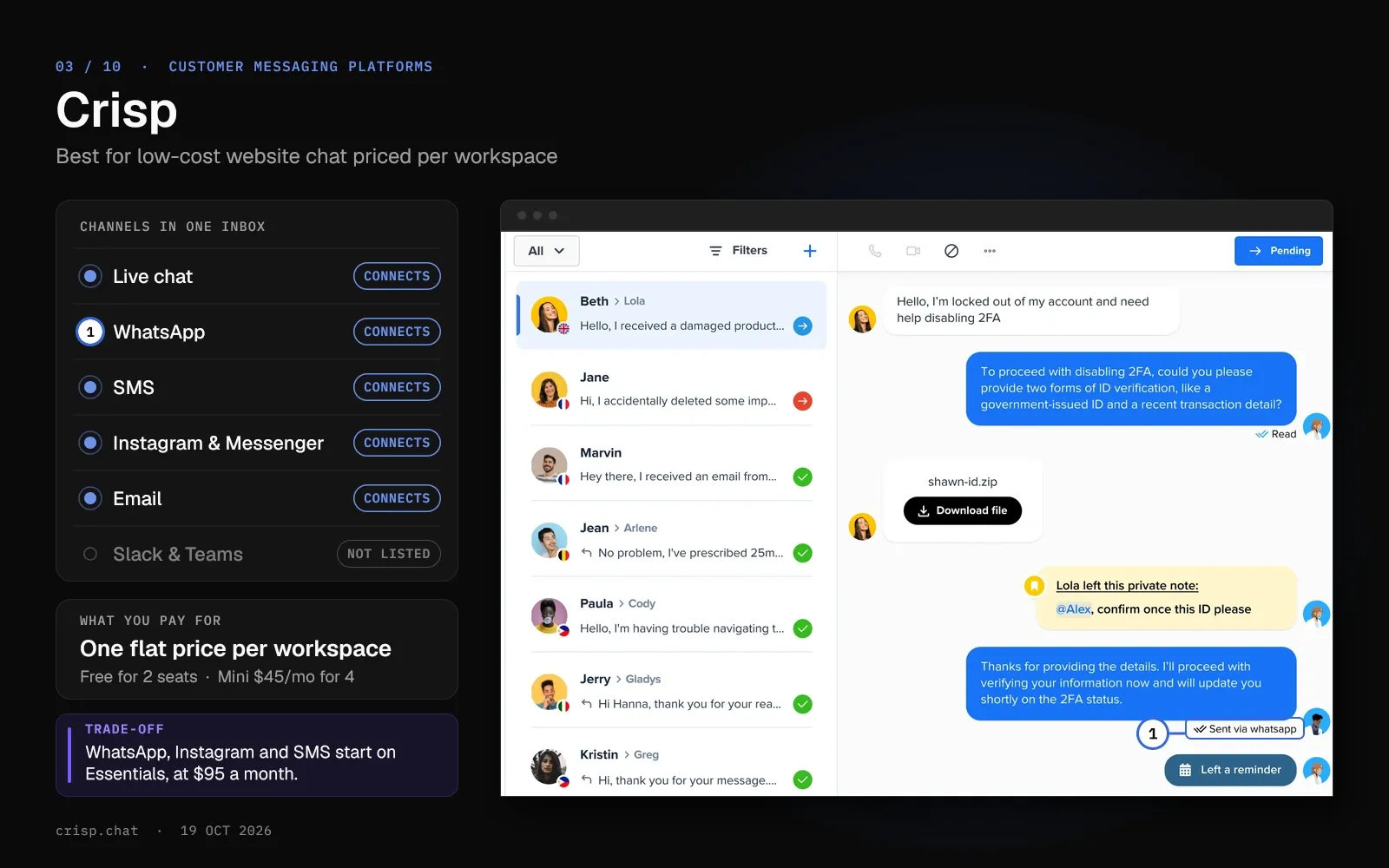Click the Download file button
Image resolution: width=1389 pixels, height=868 pixels.
pos(963,510)
